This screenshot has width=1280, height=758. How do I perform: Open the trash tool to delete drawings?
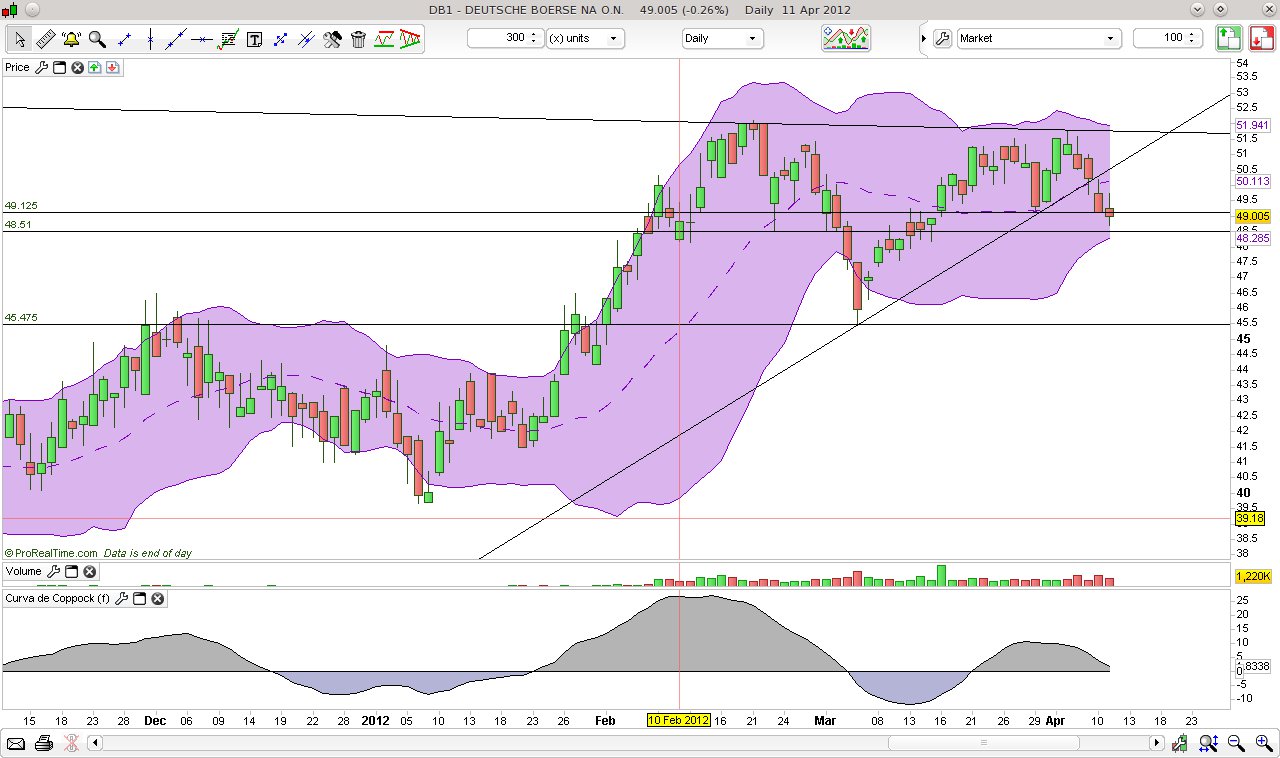358,38
